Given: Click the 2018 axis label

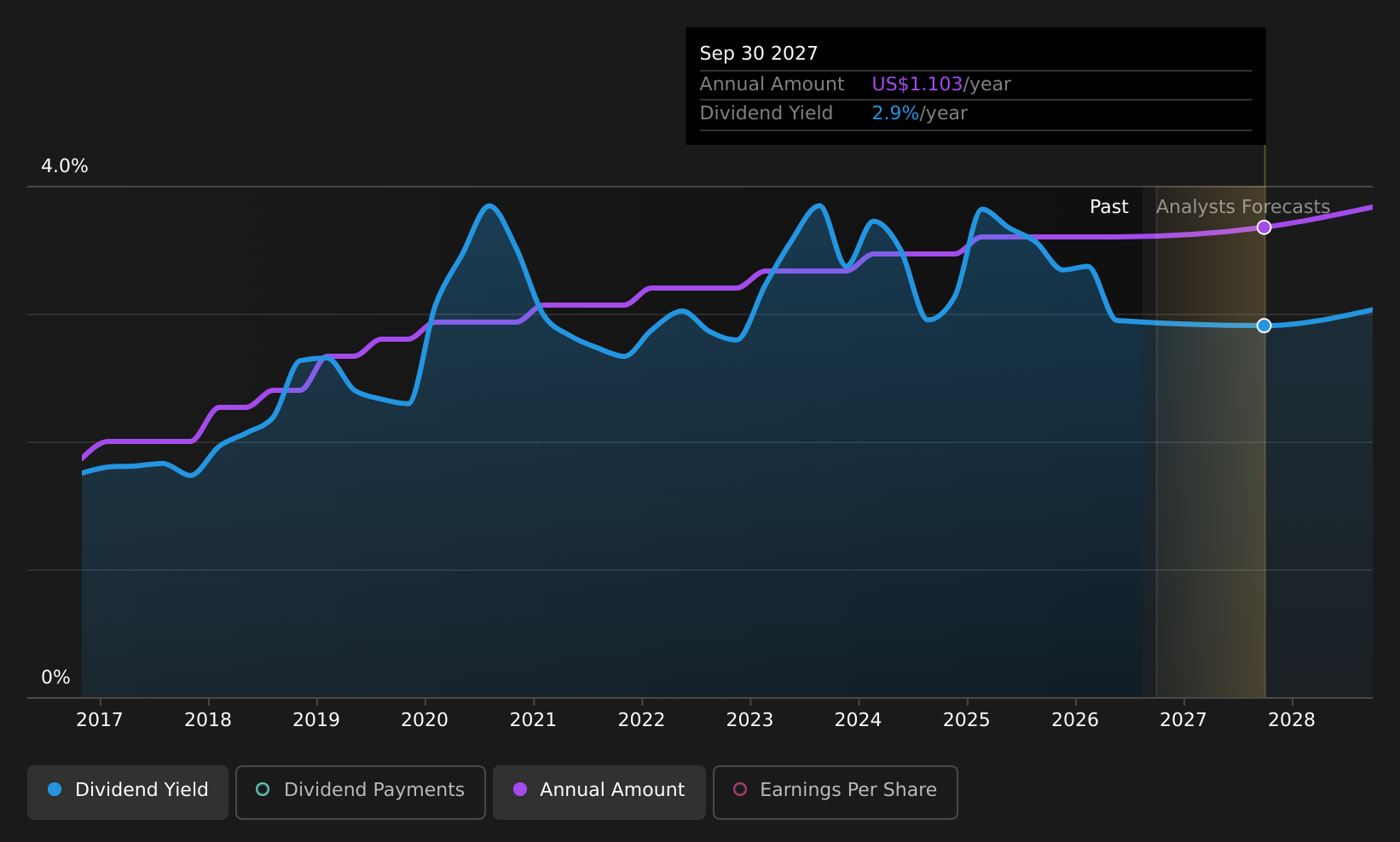Looking at the screenshot, I should [x=208, y=720].
